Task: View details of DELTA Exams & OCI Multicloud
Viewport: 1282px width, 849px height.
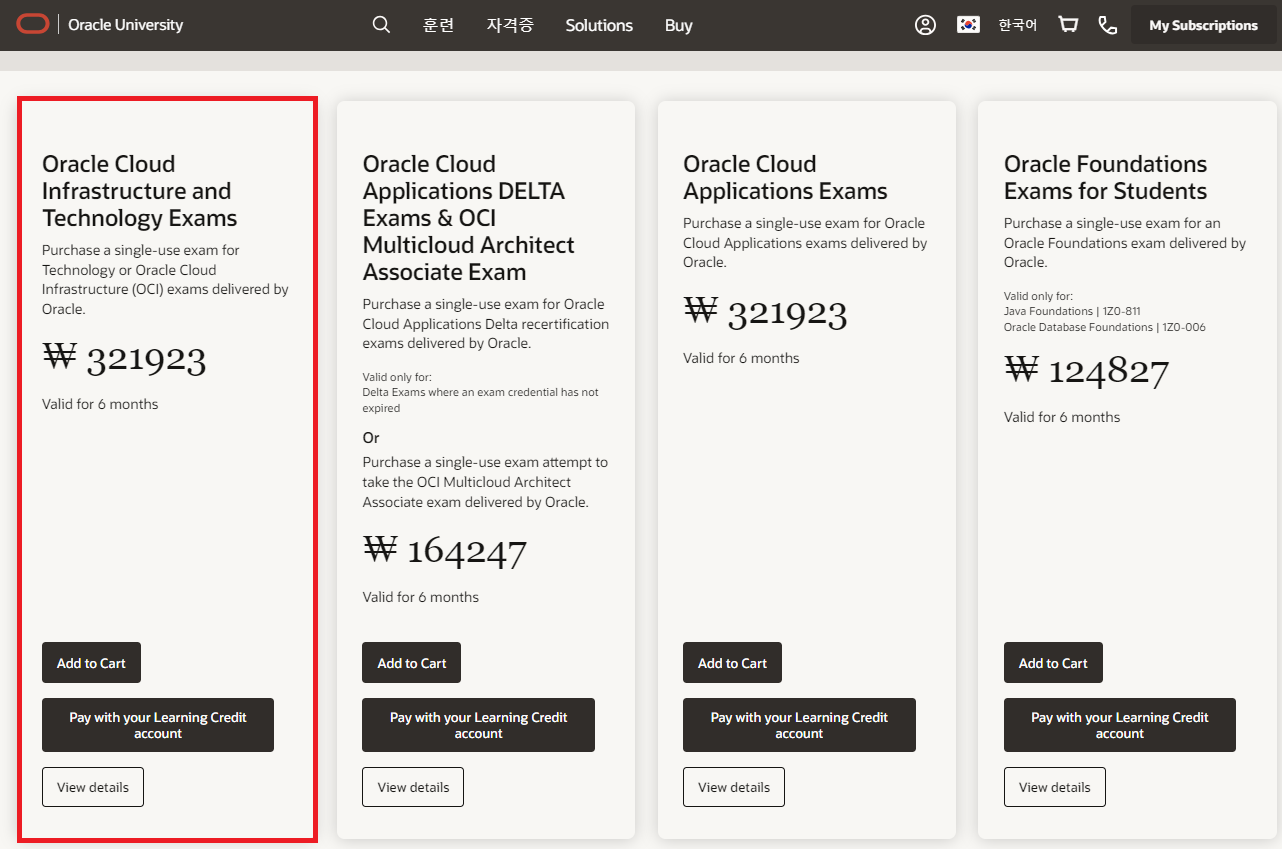Action: point(413,787)
